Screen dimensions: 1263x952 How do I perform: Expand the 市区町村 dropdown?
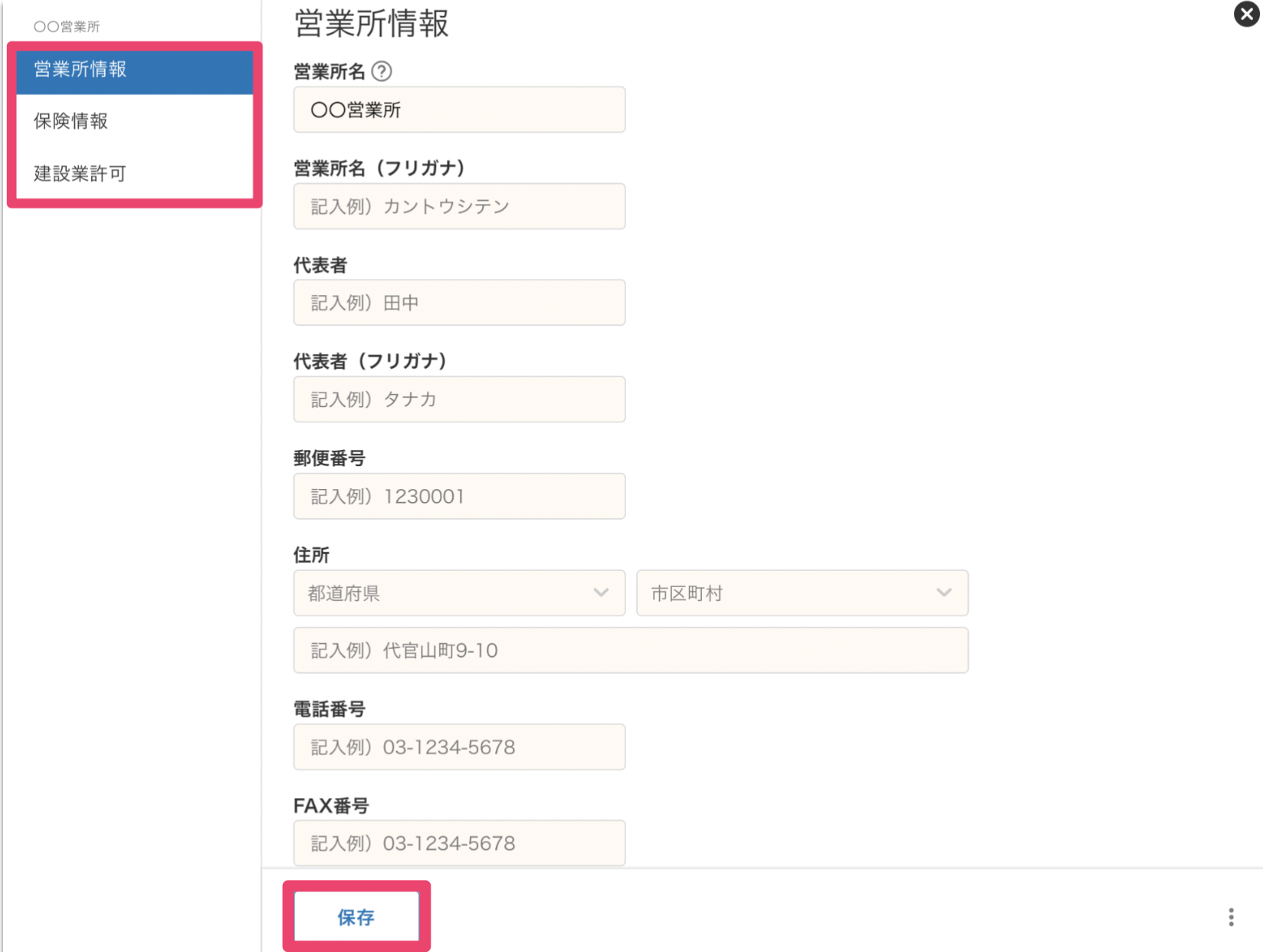click(x=802, y=593)
